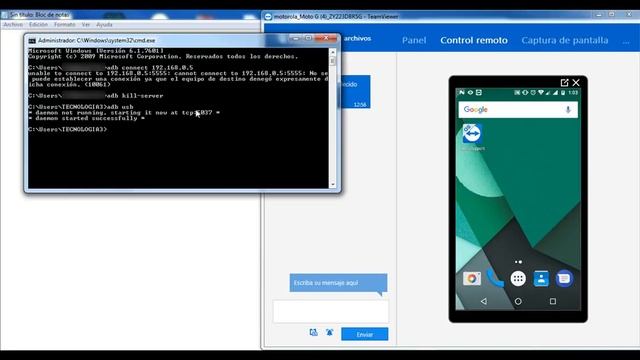Tap the microphone icon in the Google search bar
Screen dimensions: 640x360
click(x=568, y=110)
